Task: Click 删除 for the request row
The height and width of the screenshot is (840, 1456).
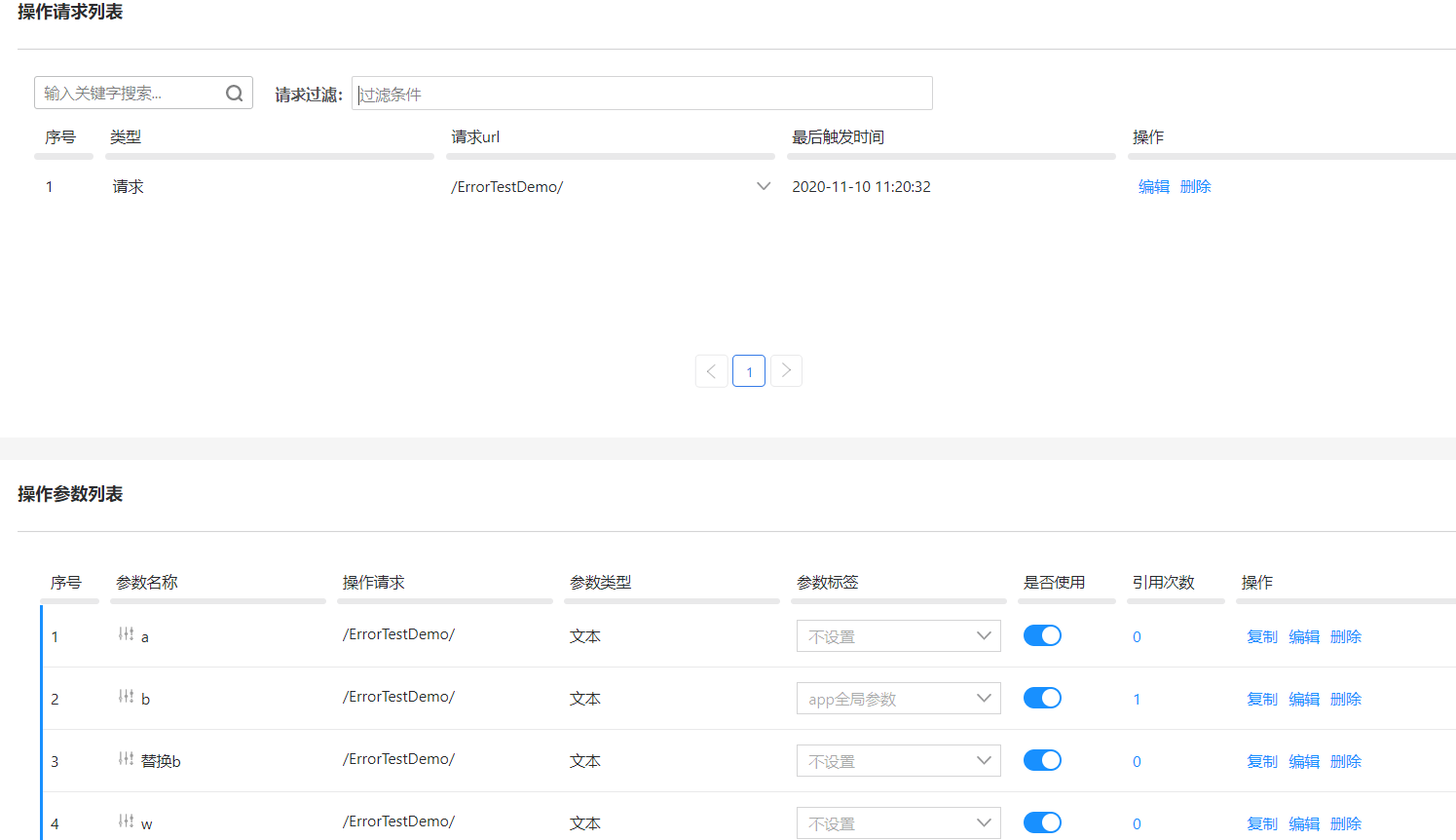Action: click(x=1195, y=187)
